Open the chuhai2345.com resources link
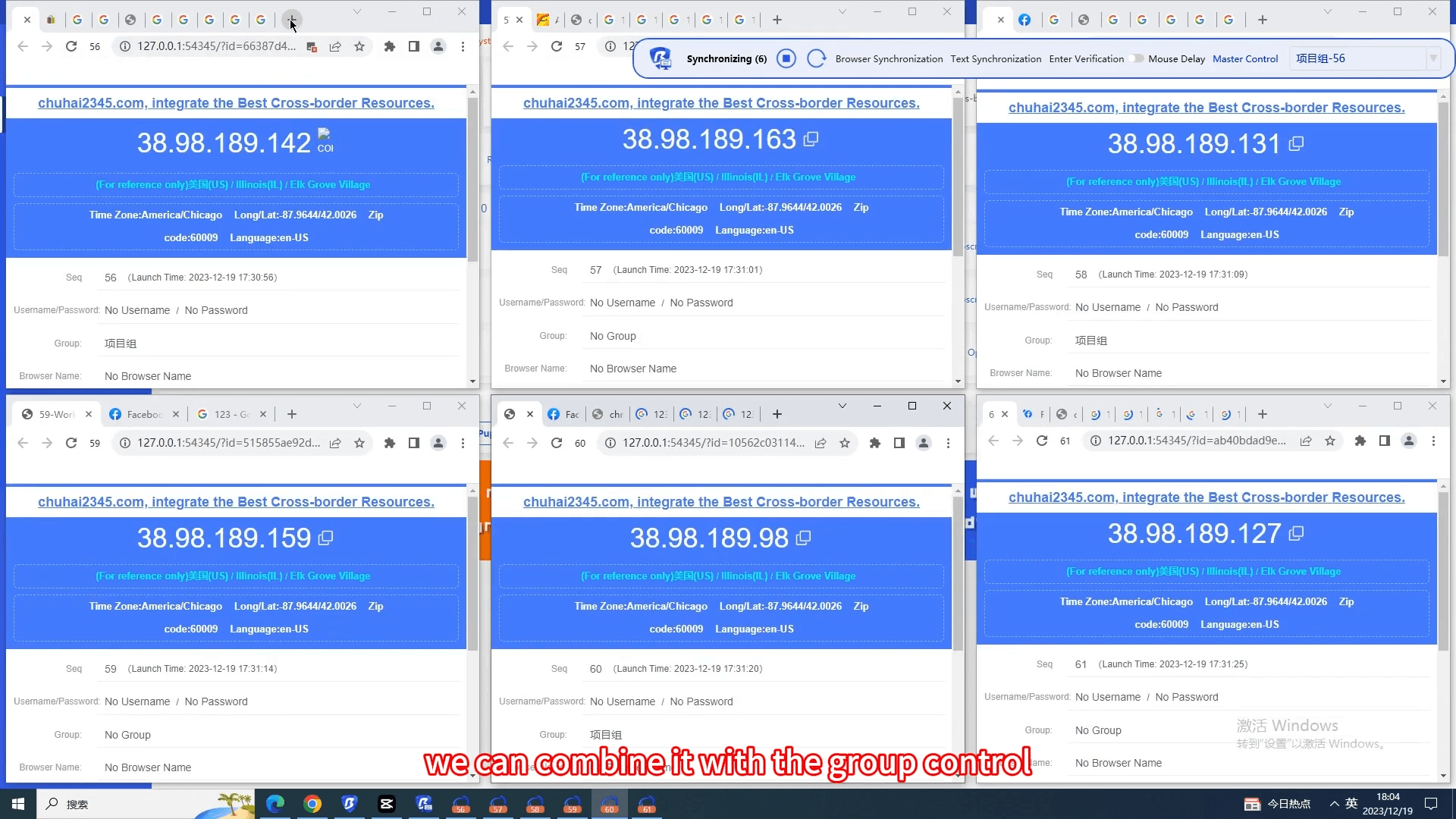This screenshot has width=1456, height=819. pyautogui.click(x=237, y=103)
